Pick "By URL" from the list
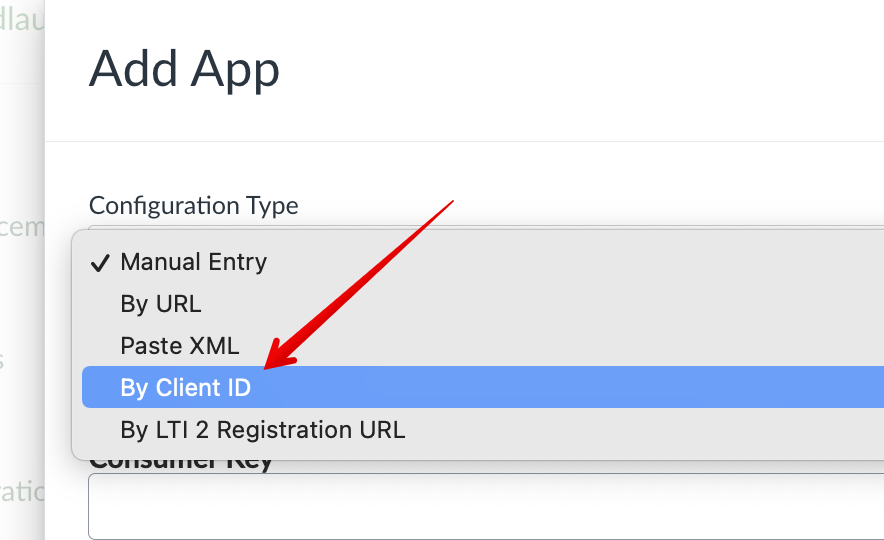Image resolution: width=884 pixels, height=540 pixels. click(160, 304)
